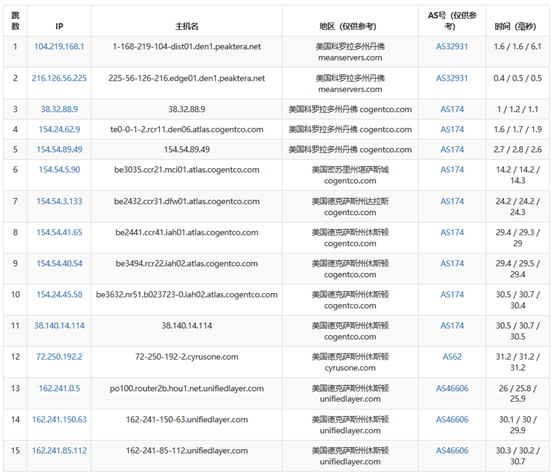Select hostname 1-168-219-104-dist01.den1.peaktera.net
The height and width of the screenshot is (476, 554).
pyautogui.click(x=187, y=47)
